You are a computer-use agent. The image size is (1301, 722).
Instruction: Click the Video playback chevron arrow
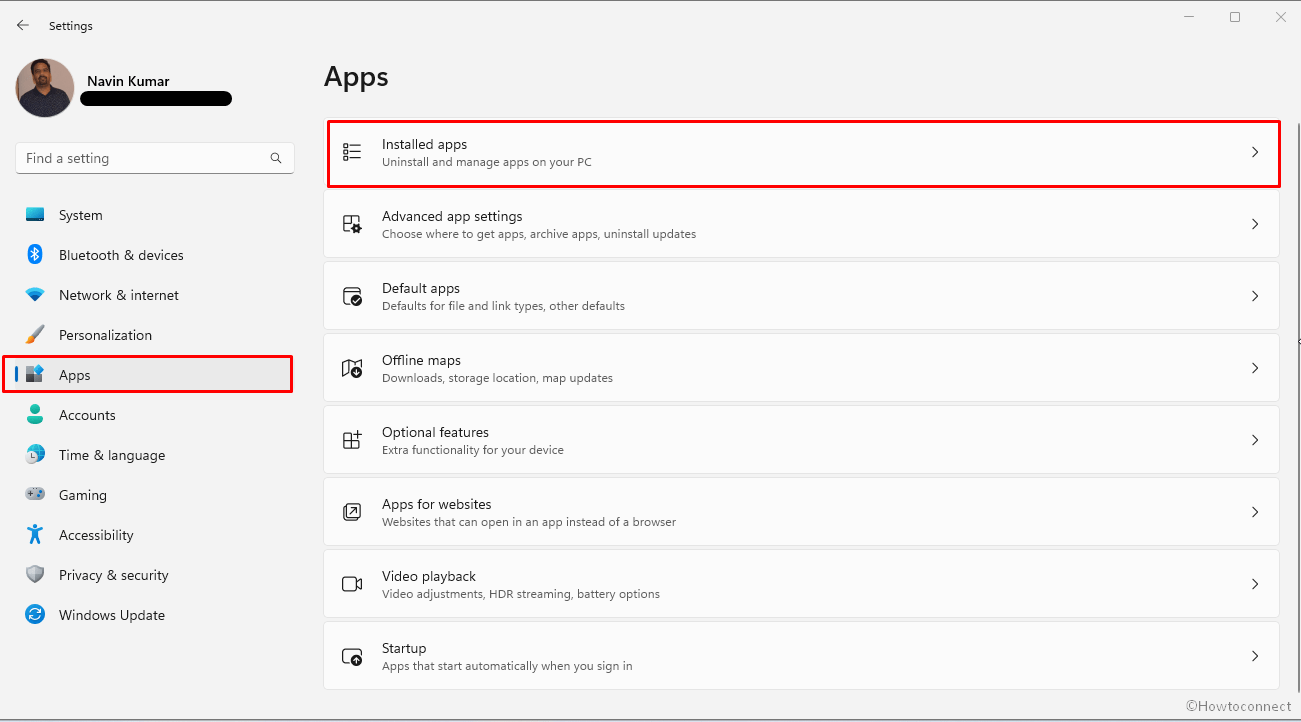(1255, 584)
